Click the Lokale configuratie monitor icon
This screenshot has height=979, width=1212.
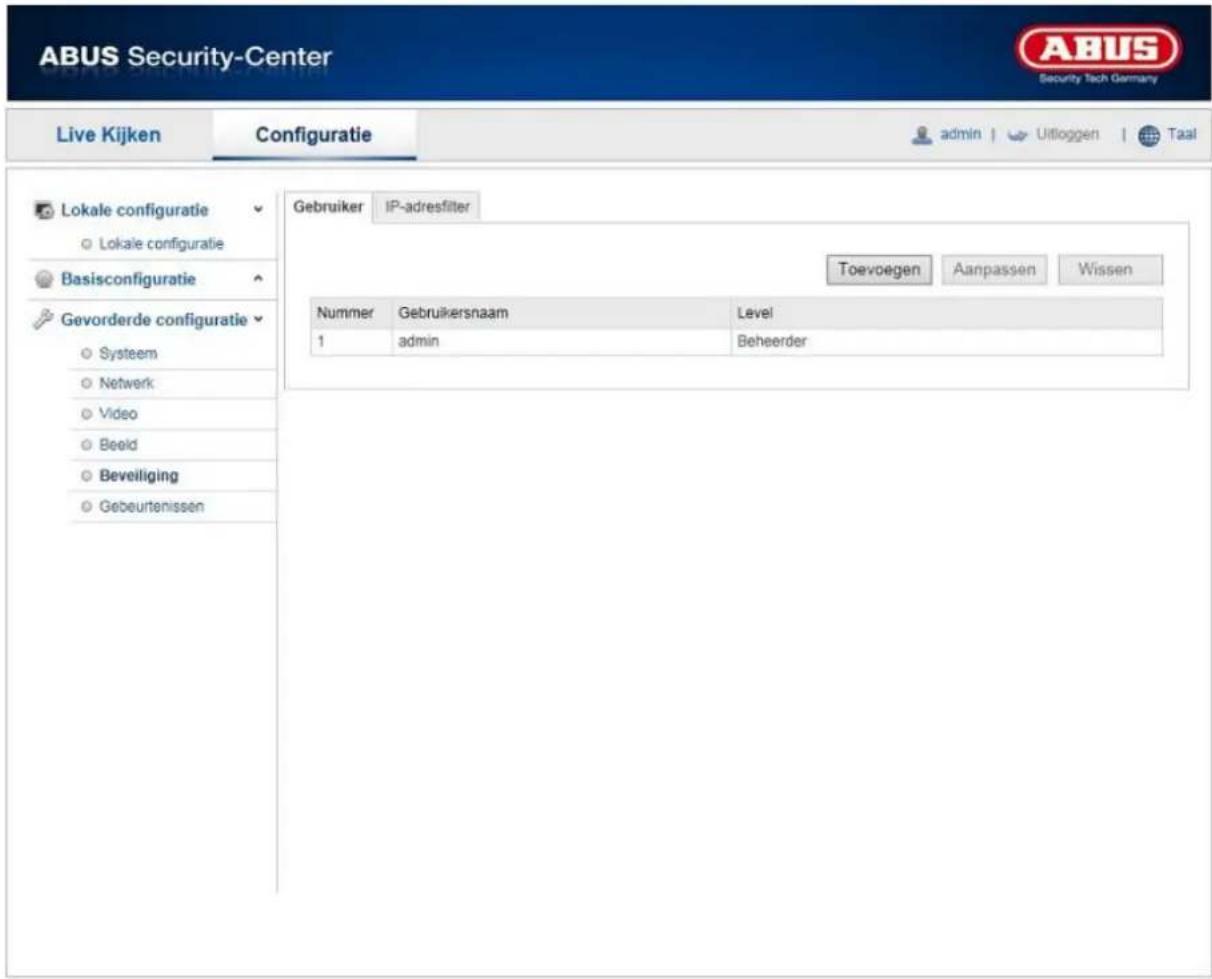[43, 210]
